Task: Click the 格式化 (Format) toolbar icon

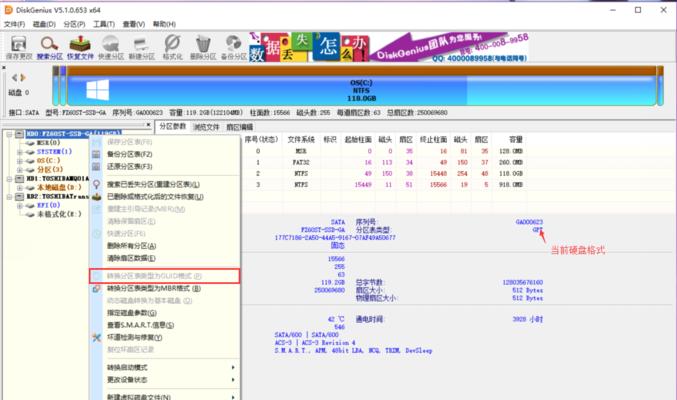Action: (x=172, y=44)
